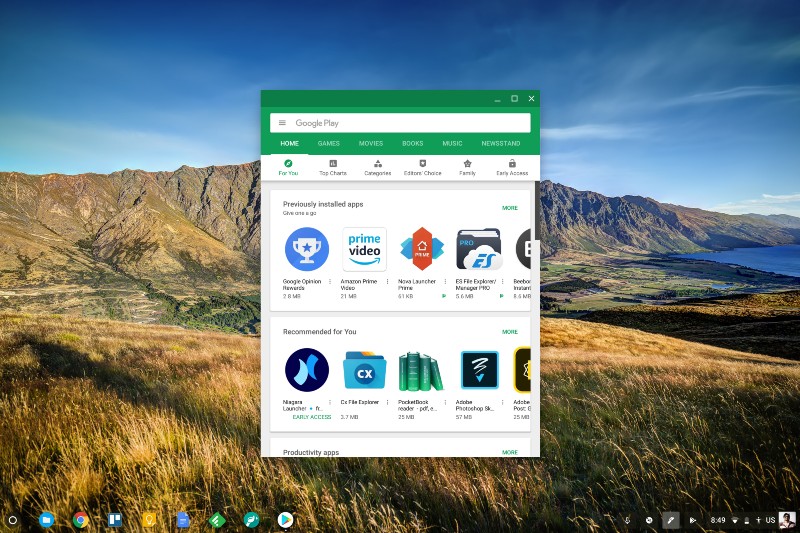Switch to the BOOKS tab
Viewport: 800px width, 533px height.
(413, 143)
